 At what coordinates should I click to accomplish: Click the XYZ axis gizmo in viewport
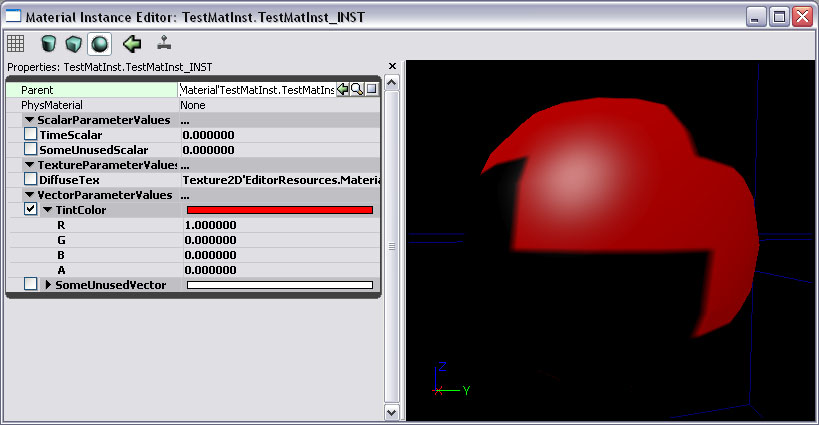click(x=451, y=380)
